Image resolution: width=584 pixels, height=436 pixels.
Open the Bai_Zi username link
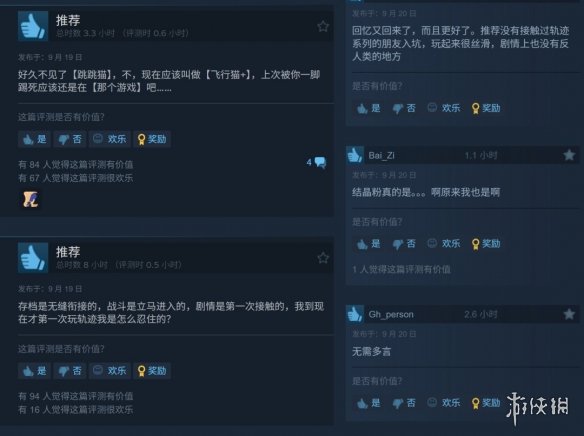click(381, 155)
